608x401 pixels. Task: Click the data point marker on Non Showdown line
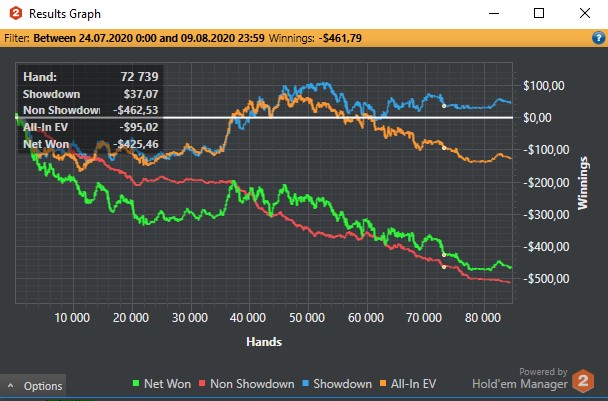444,267
